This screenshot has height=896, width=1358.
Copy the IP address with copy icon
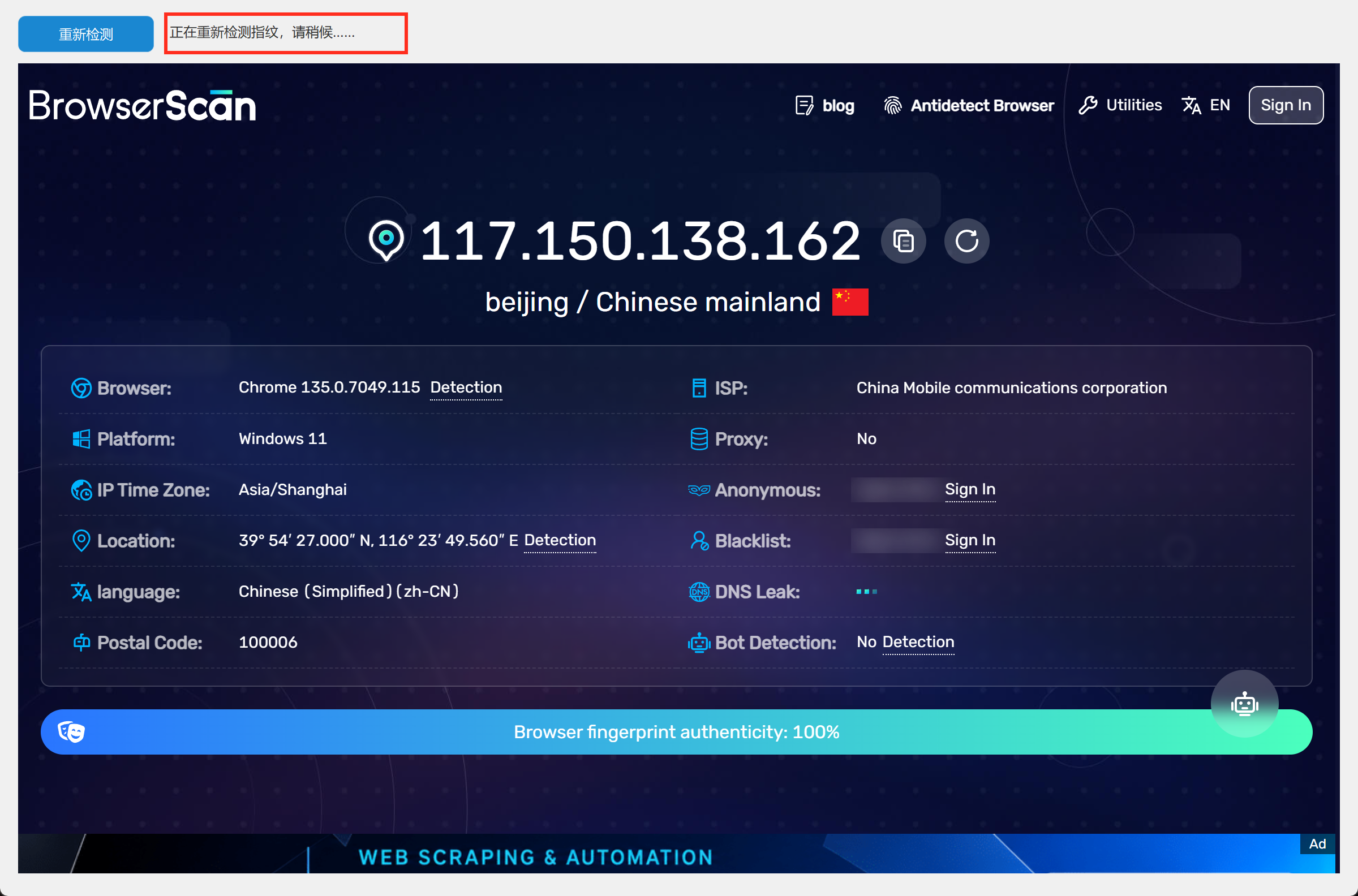click(903, 241)
